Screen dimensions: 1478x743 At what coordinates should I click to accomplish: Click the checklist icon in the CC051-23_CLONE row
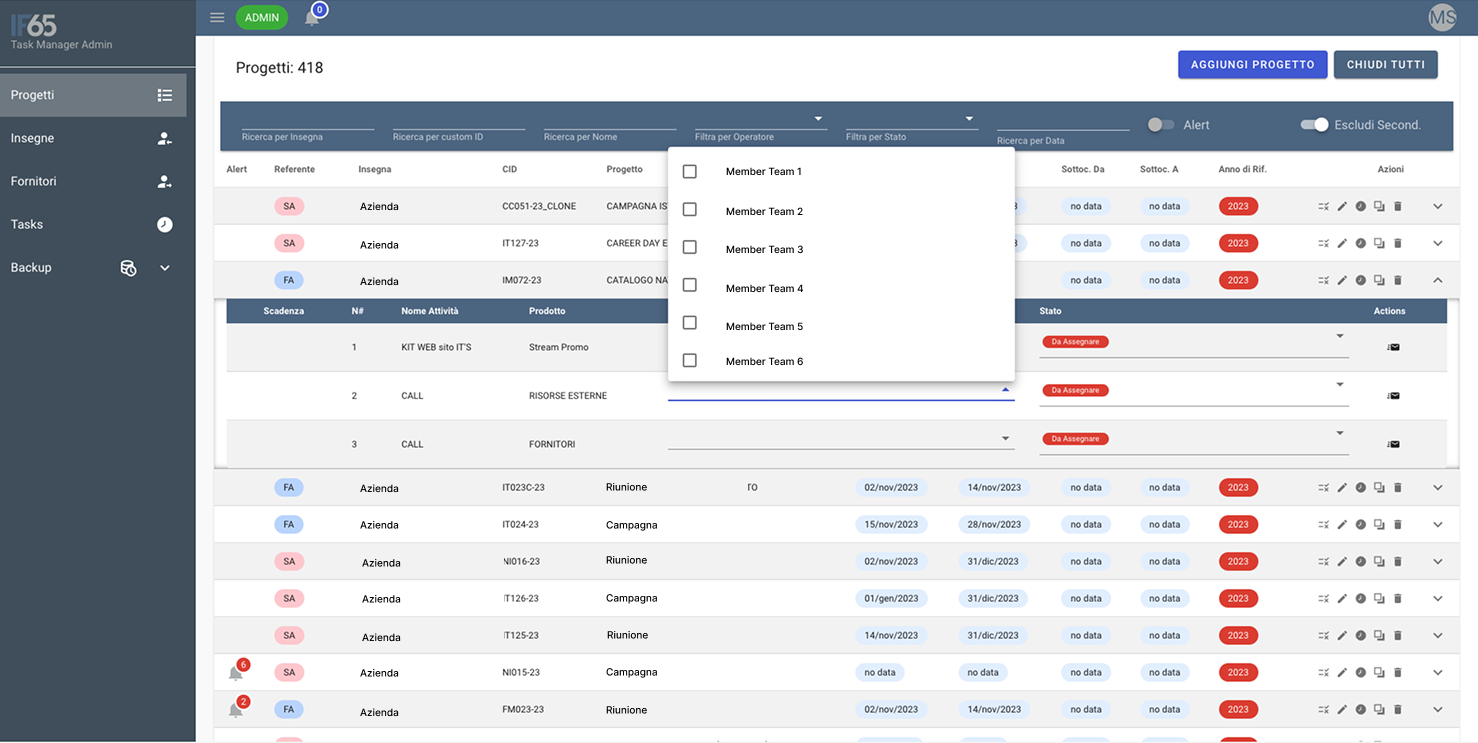coord(1323,206)
